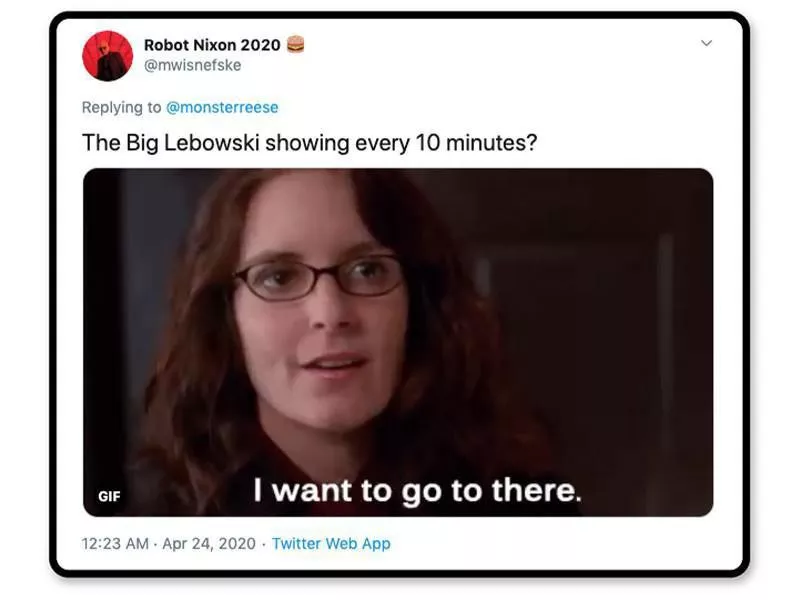Follow the @monsterreese mention link
The height and width of the screenshot is (600, 800).
click(x=222, y=107)
